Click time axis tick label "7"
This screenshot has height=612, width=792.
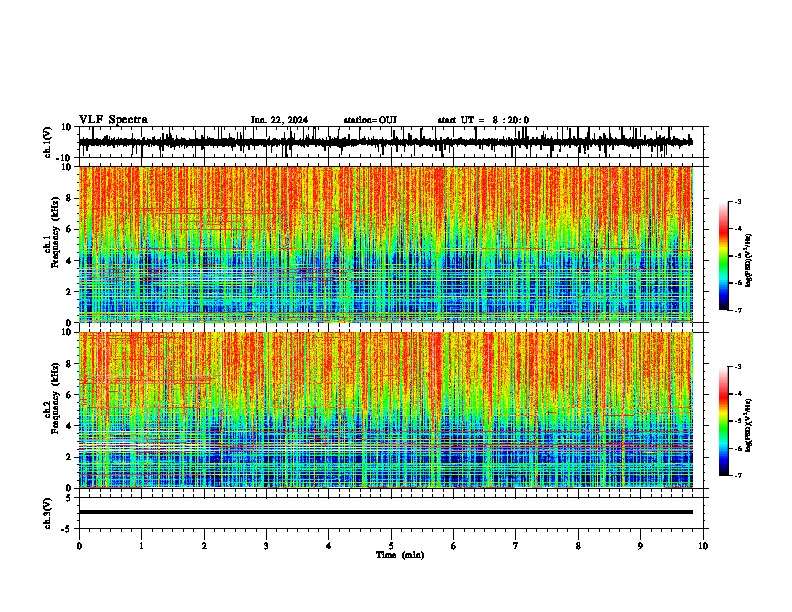tap(516, 546)
